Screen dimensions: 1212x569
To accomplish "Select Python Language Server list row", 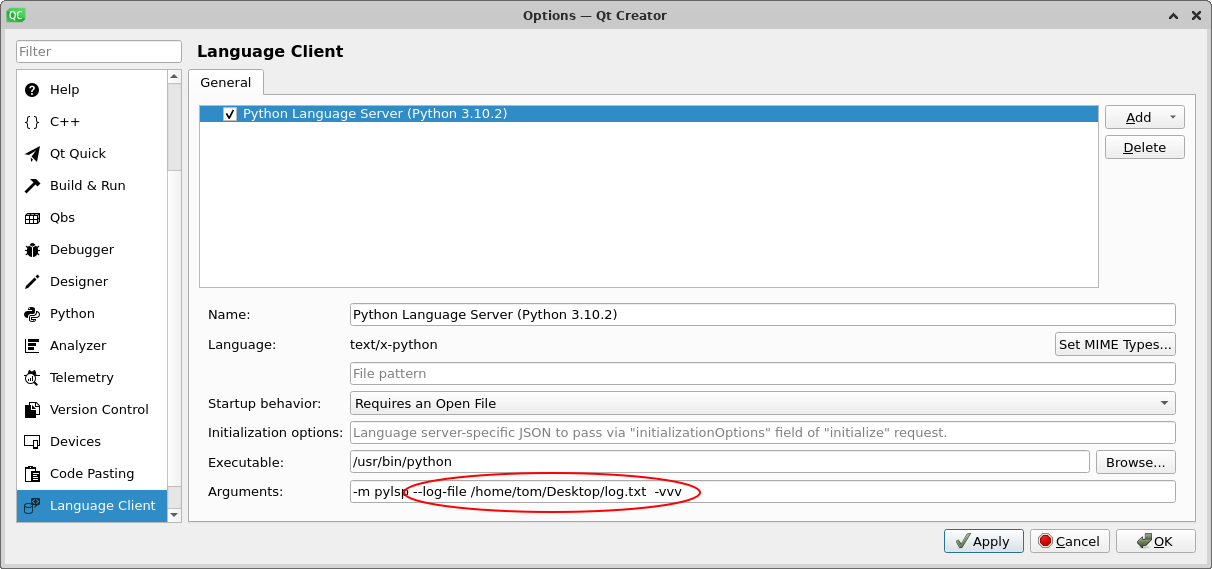I will [649, 114].
